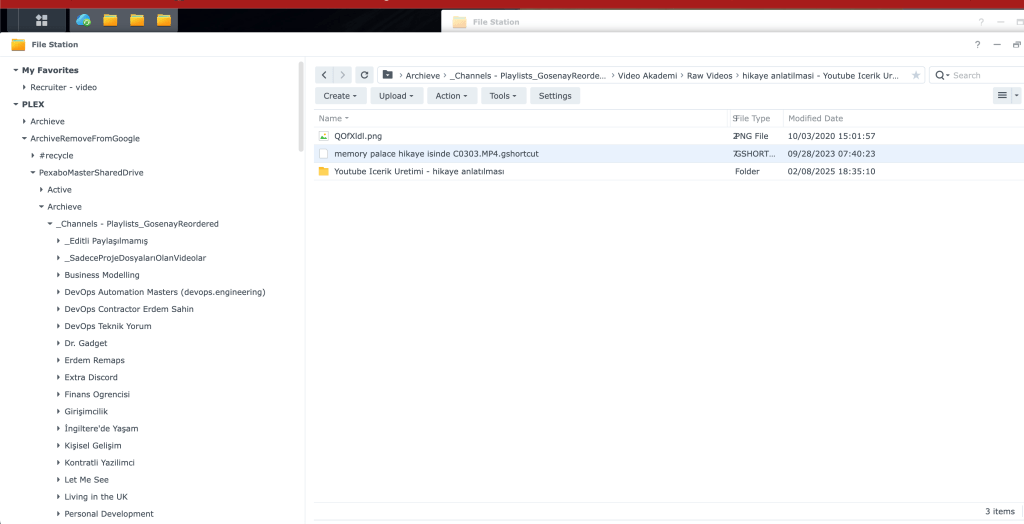Viewport: 1024px width, 524px height.
Task: Select file QOfXldl.png by name
Action: [358, 136]
